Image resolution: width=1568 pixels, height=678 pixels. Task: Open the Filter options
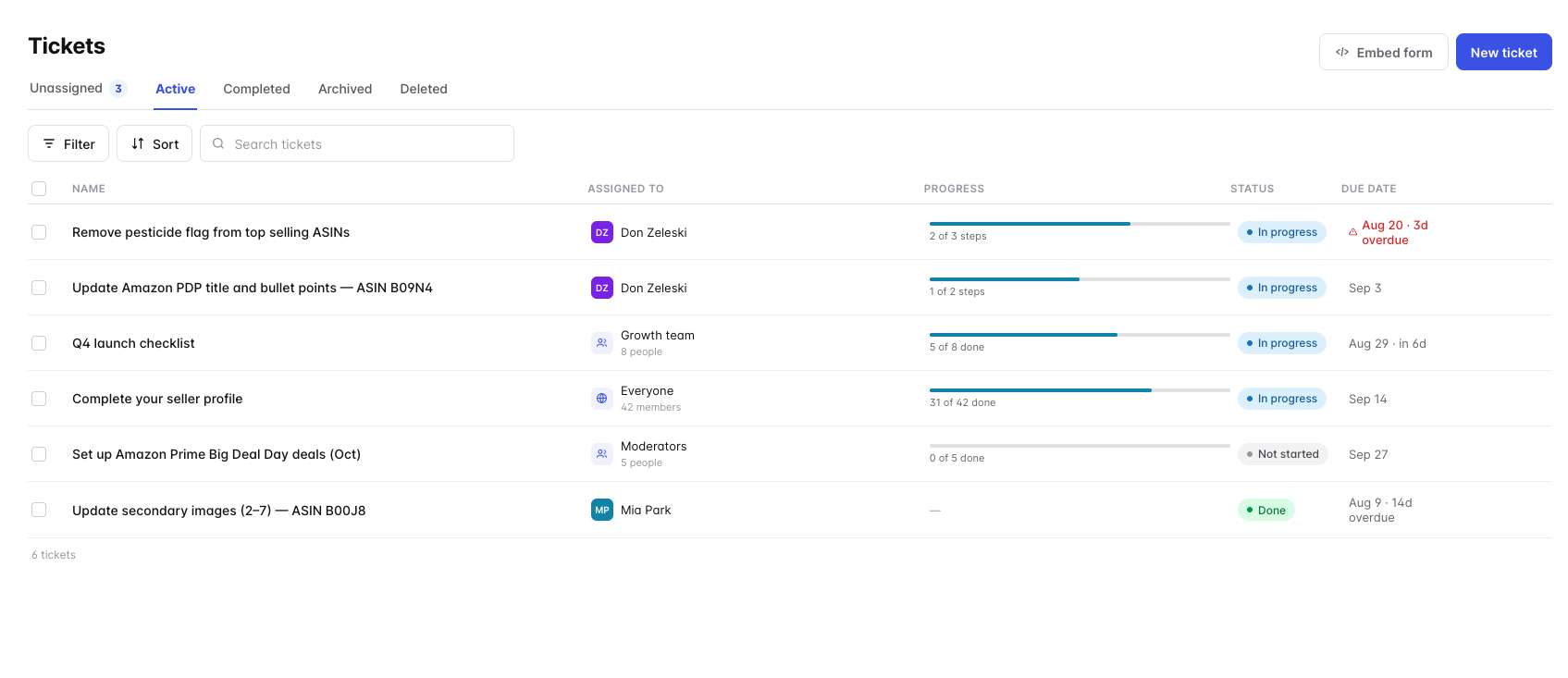click(68, 143)
